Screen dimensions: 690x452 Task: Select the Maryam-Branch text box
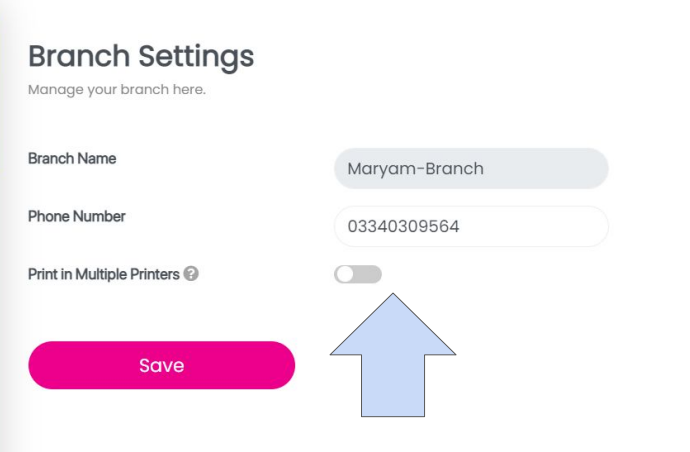tap(471, 169)
